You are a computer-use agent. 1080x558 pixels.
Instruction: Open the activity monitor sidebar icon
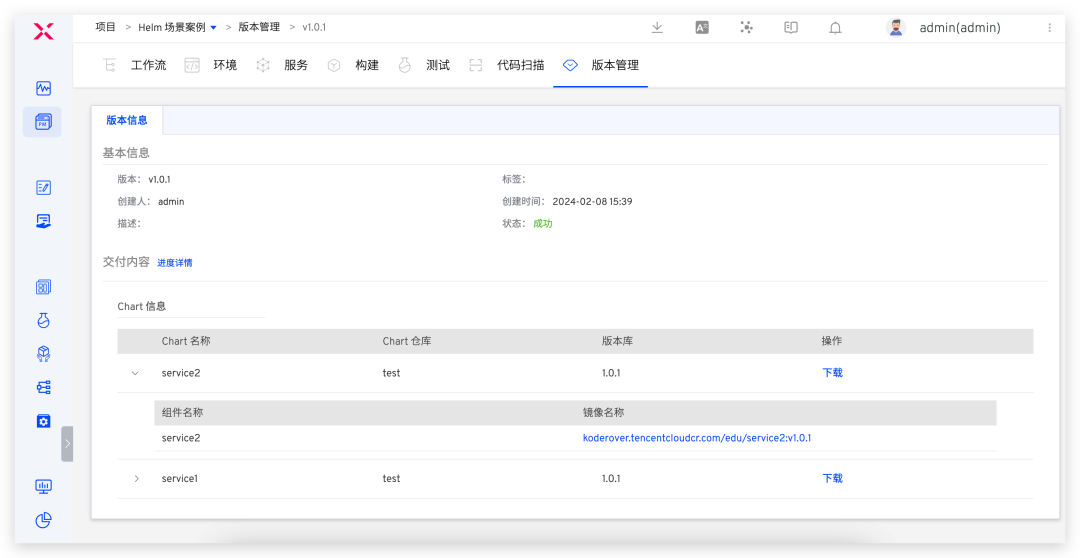[x=43, y=88]
